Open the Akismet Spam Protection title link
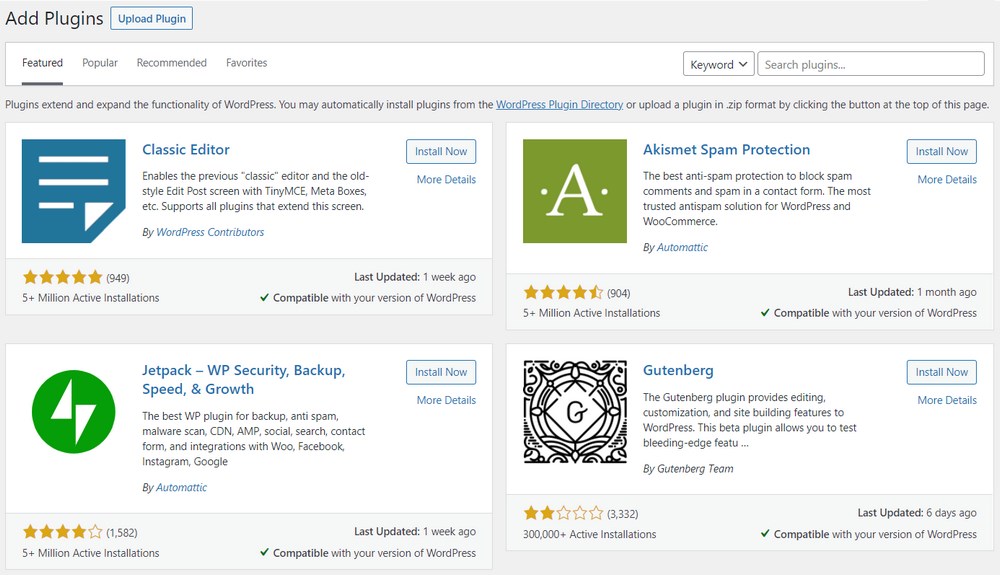The image size is (1000, 575). [726, 150]
